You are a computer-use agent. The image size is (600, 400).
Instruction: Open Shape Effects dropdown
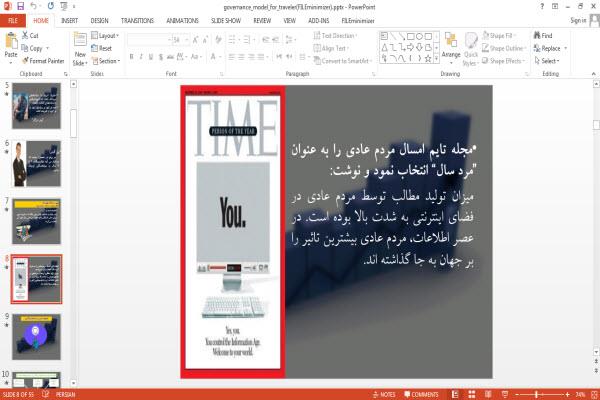[x=504, y=61]
